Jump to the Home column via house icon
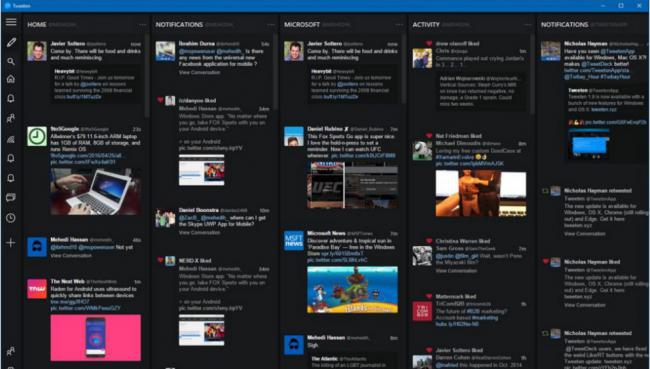This screenshot has width=650, height=369. pyautogui.click(x=11, y=79)
